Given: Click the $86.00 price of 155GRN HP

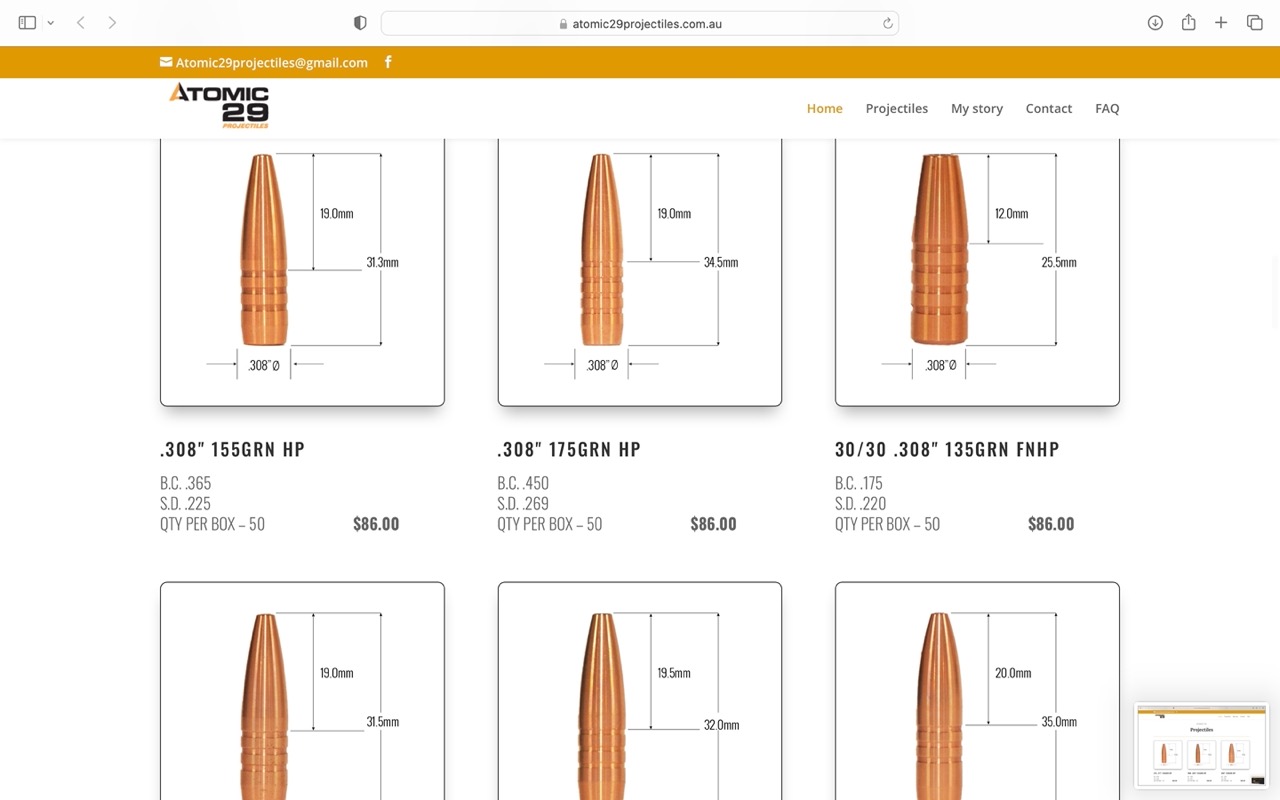Looking at the screenshot, I should (376, 524).
